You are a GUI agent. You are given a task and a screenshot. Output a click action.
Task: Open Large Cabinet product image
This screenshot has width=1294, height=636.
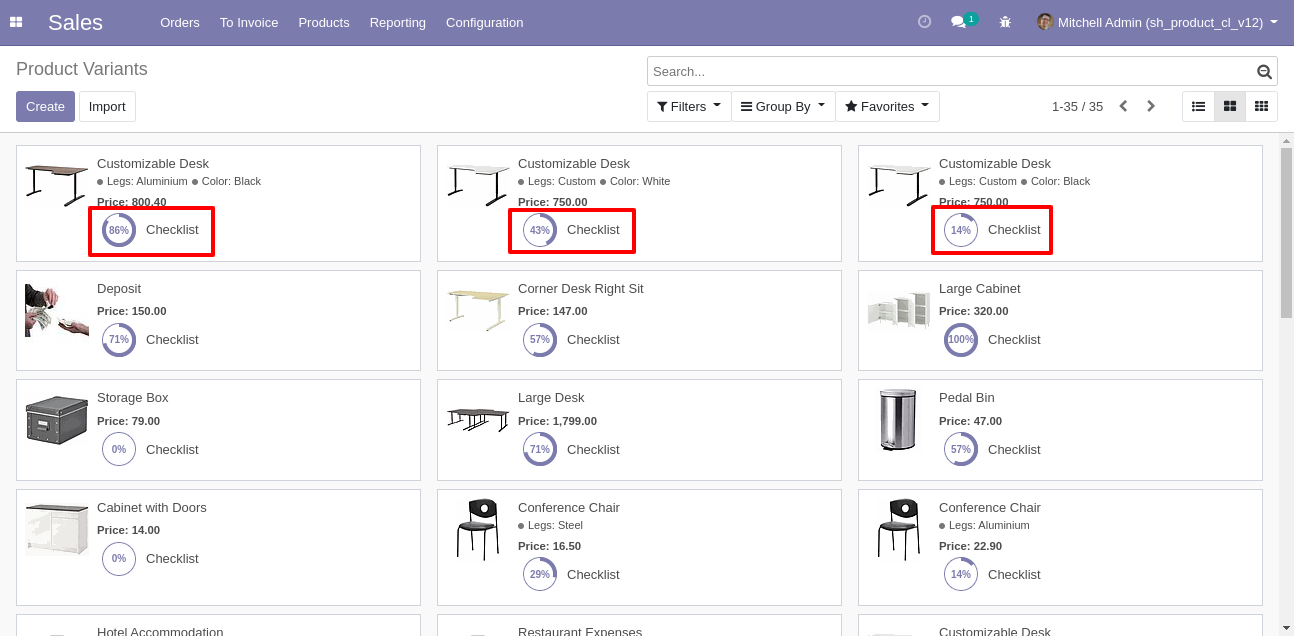[x=899, y=309]
